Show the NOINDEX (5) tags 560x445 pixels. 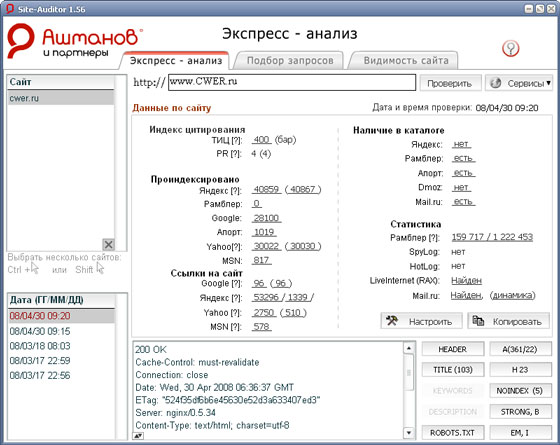point(520,391)
